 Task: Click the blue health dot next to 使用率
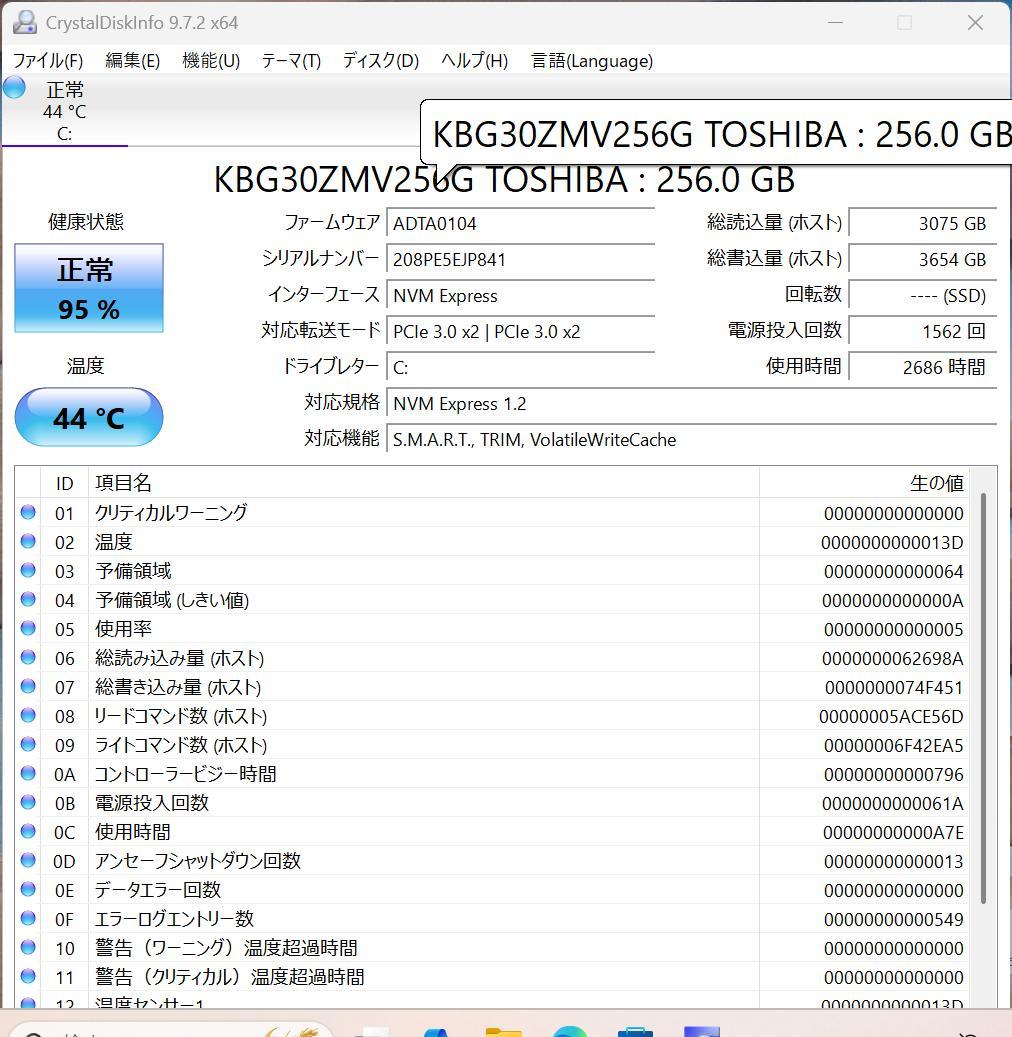point(29,629)
